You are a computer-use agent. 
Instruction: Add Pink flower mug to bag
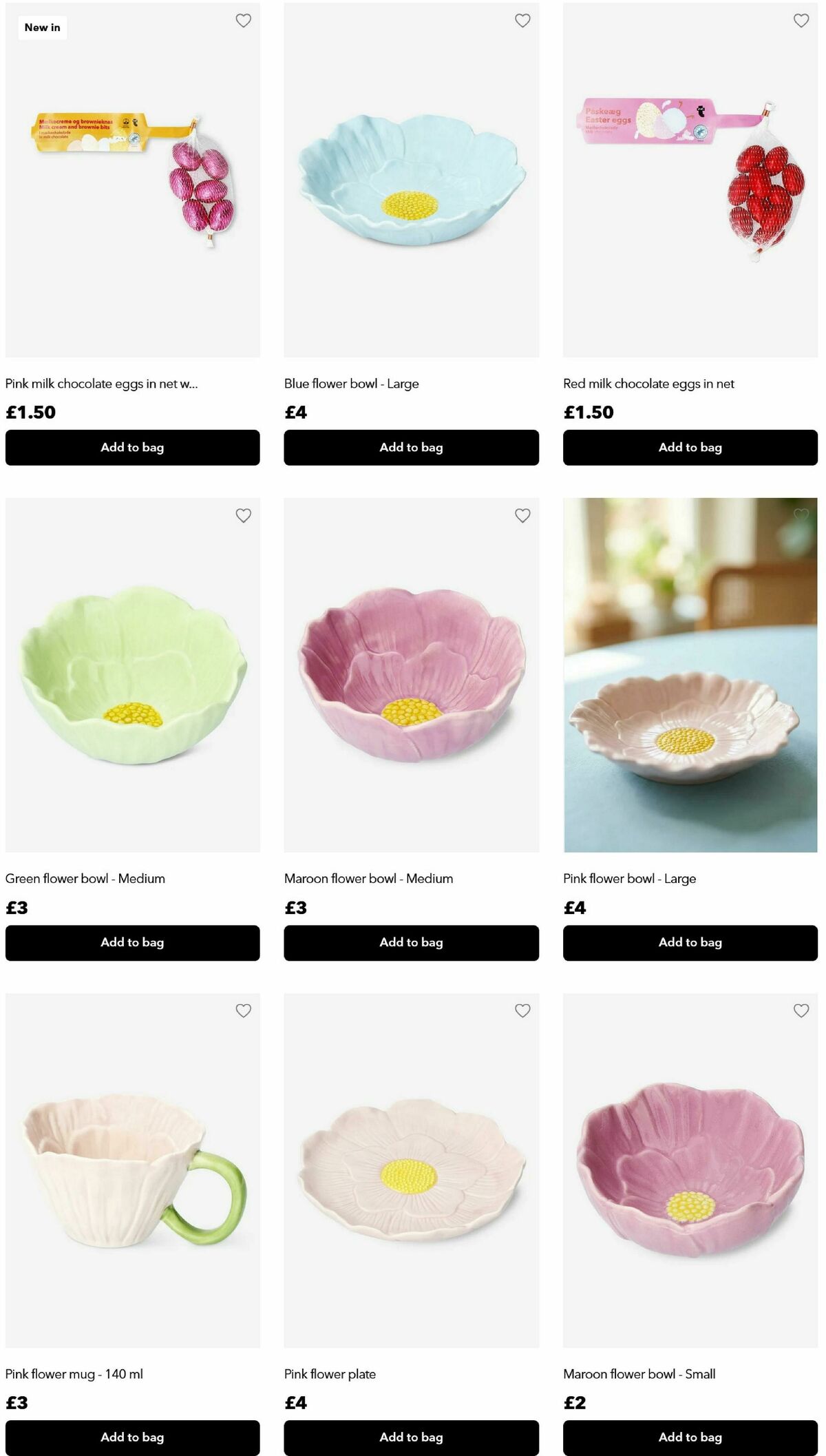pos(133,1438)
